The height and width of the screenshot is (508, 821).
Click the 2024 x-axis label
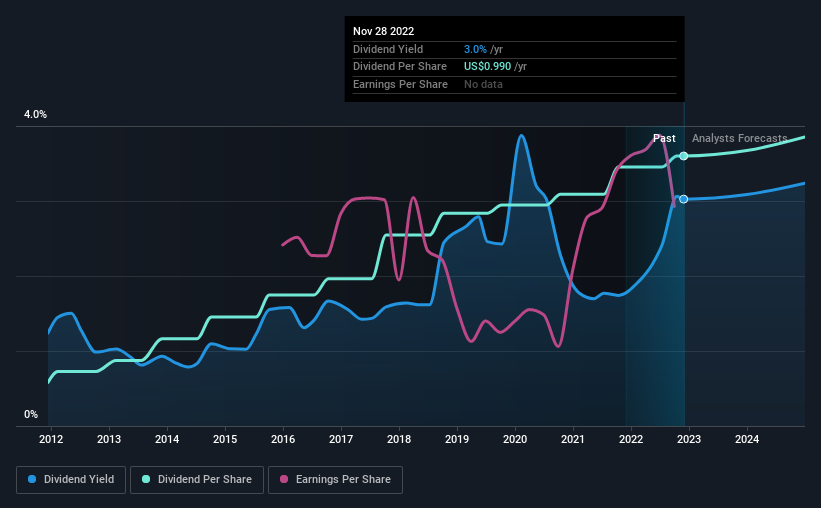pos(747,439)
